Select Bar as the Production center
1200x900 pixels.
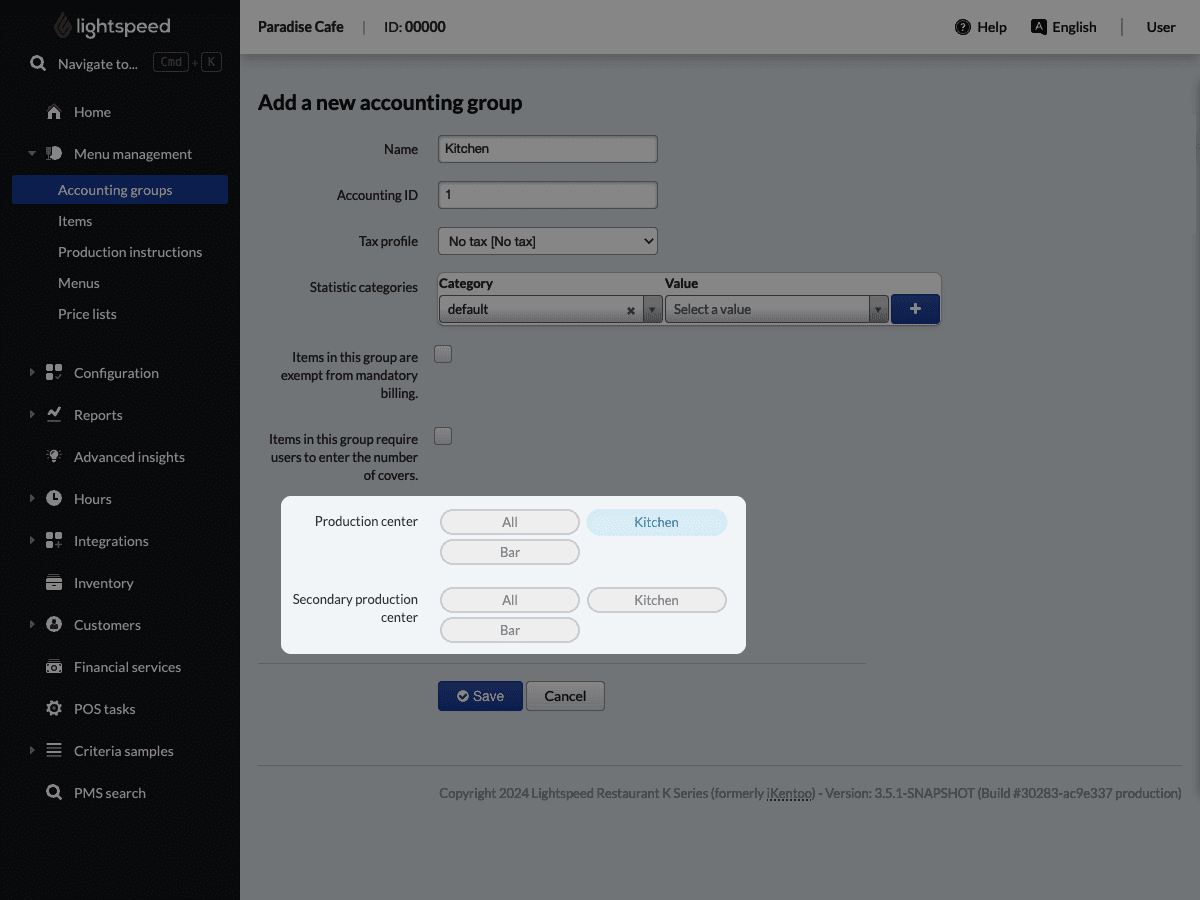(509, 551)
